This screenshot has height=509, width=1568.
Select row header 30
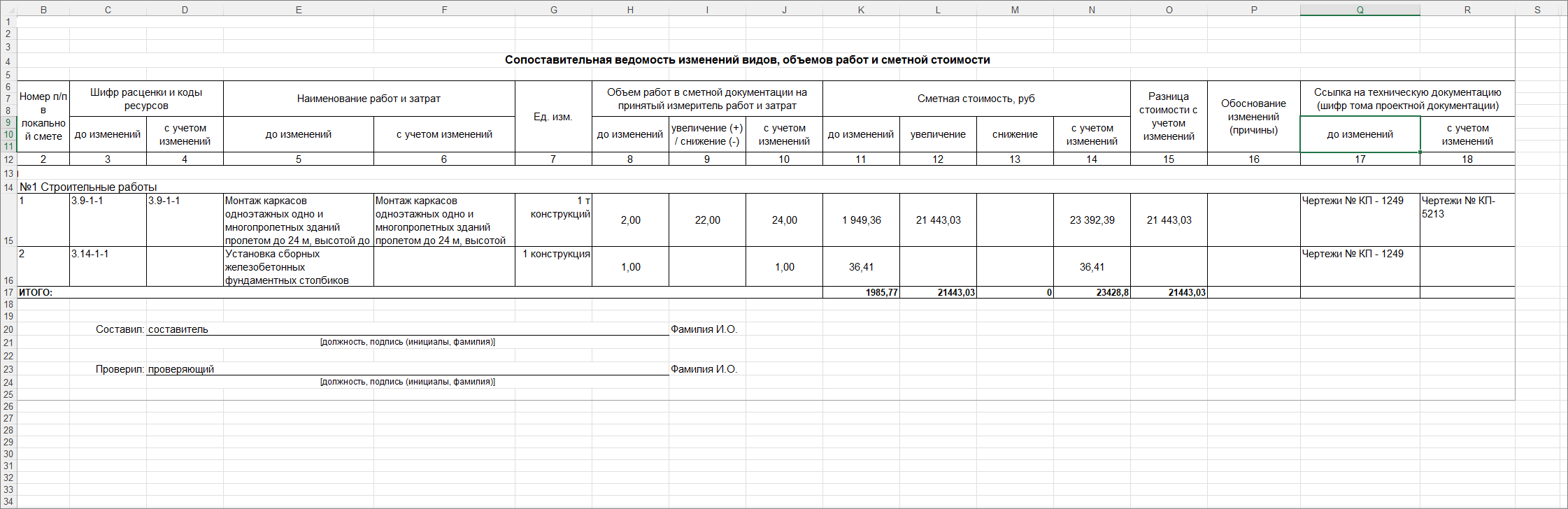click(x=8, y=454)
